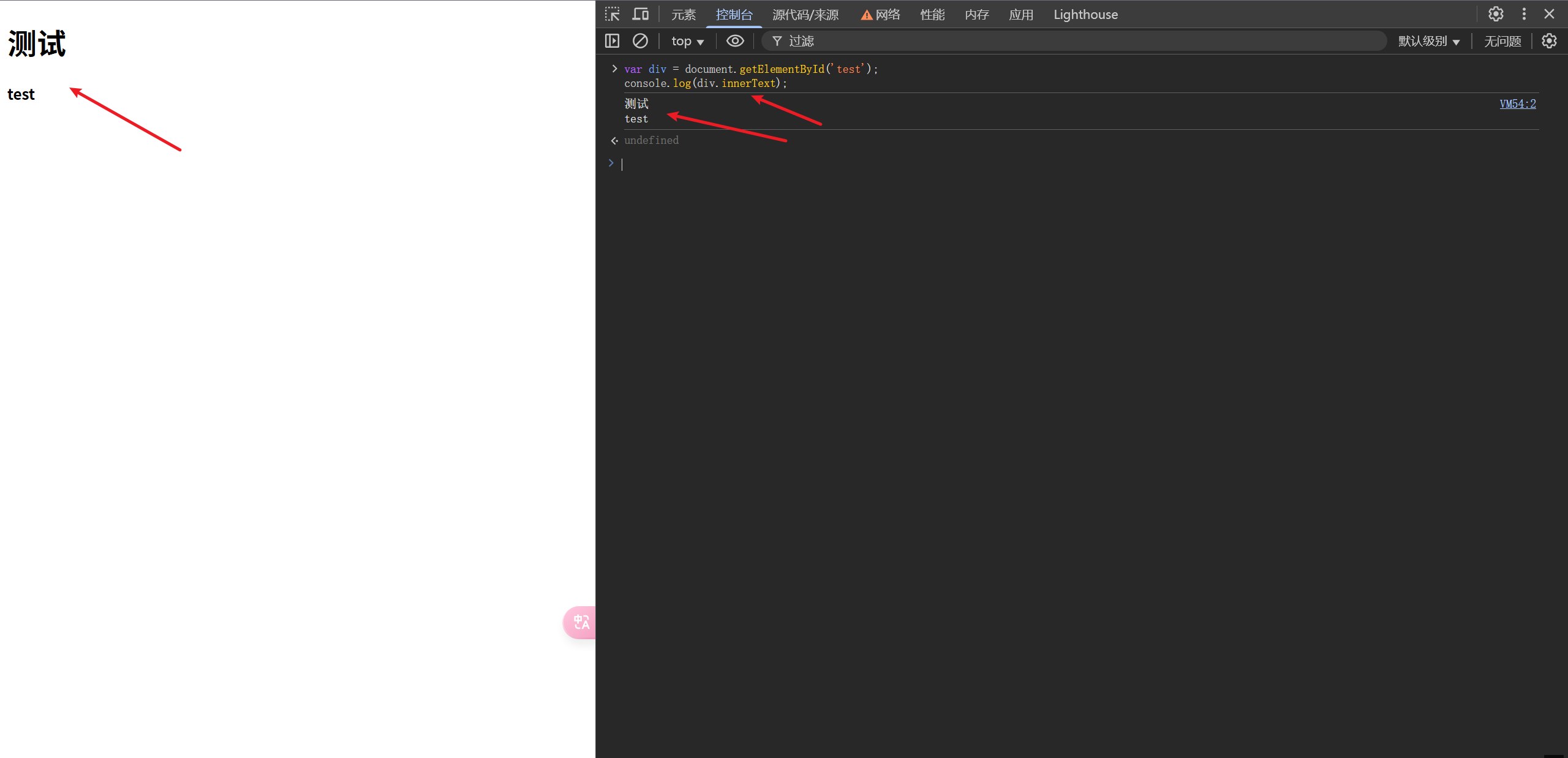Image resolution: width=1568 pixels, height=758 pixels.
Task: Open DevTools settings gear icon
Action: click(x=1496, y=14)
